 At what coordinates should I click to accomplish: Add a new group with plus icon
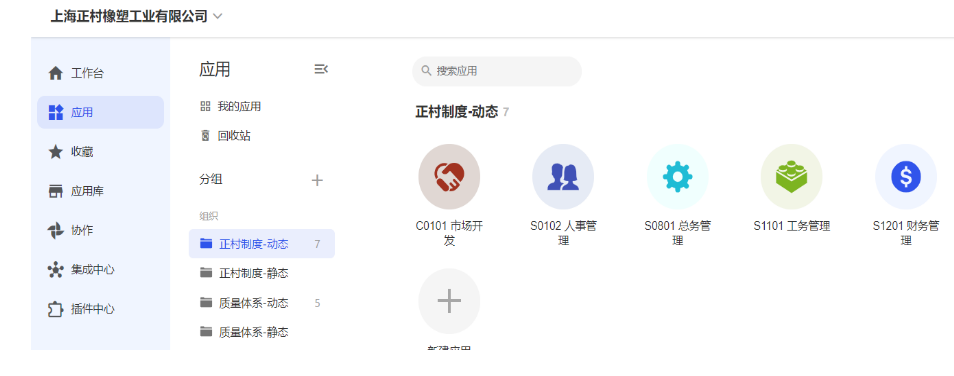click(x=317, y=180)
